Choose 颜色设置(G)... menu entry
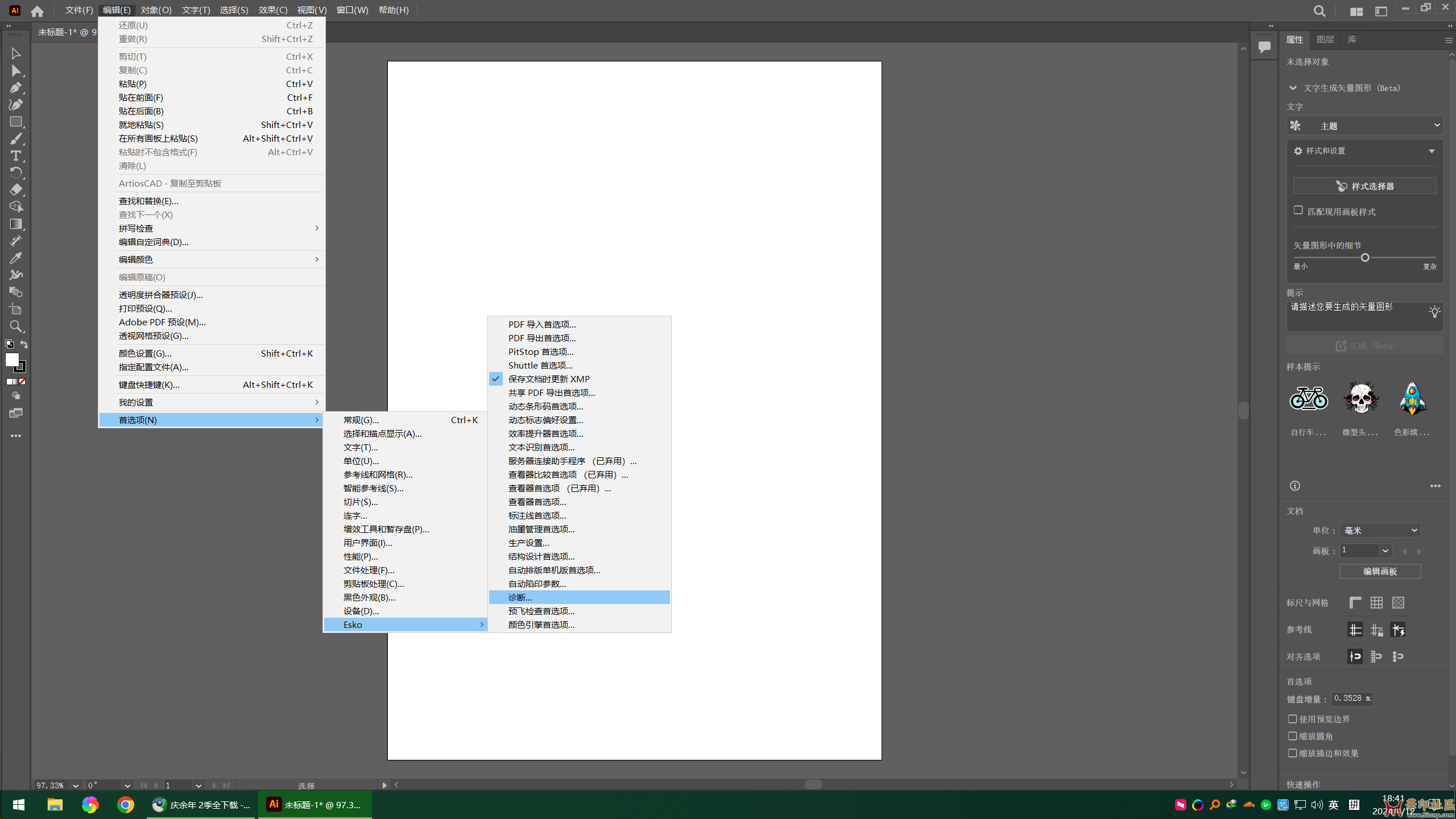The height and width of the screenshot is (819, 1456). (x=212, y=353)
